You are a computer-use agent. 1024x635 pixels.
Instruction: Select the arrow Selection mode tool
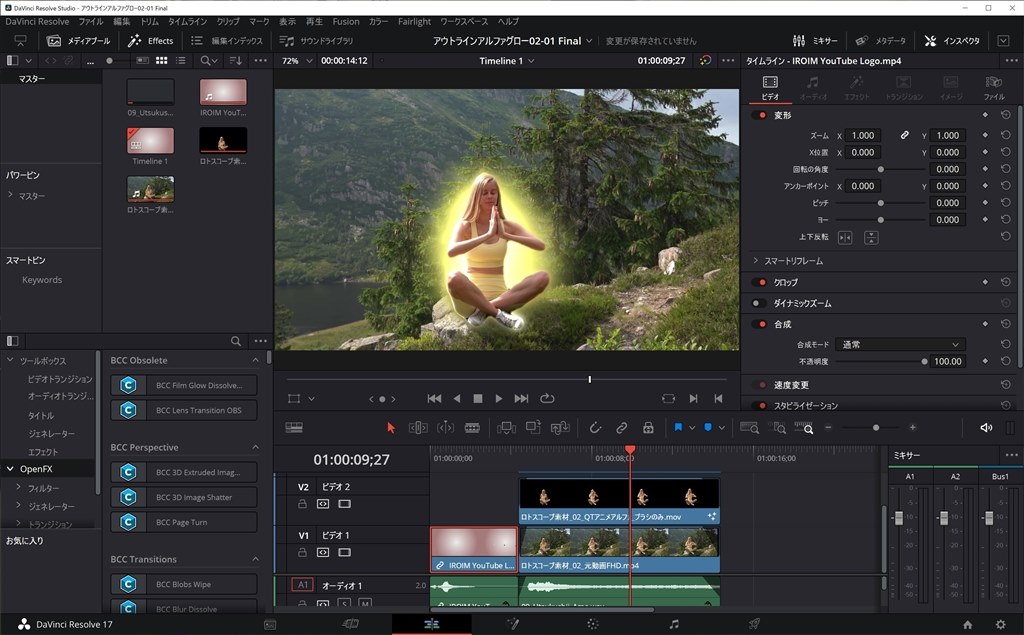pos(391,428)
